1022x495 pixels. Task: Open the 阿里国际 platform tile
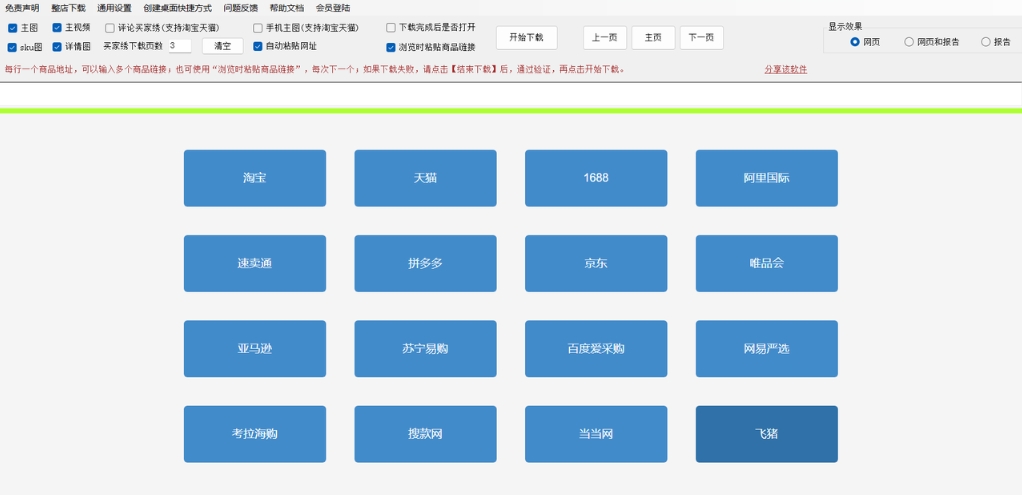[x=766, y=178]
